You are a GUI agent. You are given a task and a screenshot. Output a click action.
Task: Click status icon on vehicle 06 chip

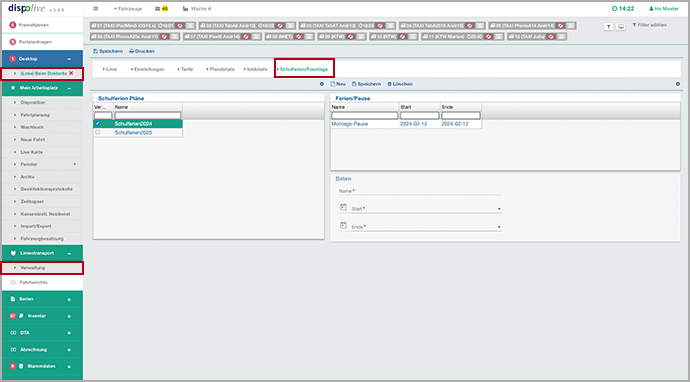[164, 37]
